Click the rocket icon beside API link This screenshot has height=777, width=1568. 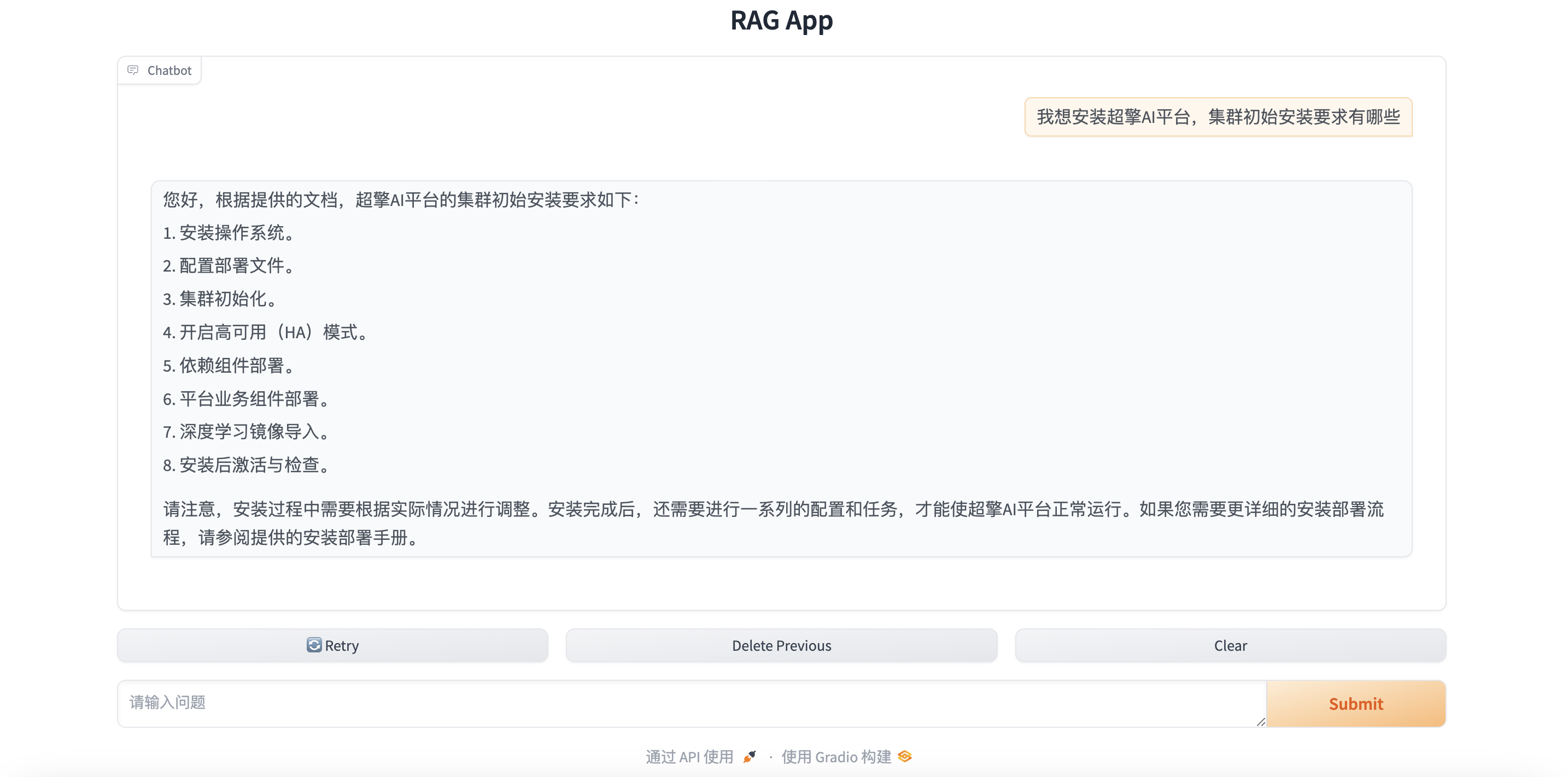[x=750, y=756]
